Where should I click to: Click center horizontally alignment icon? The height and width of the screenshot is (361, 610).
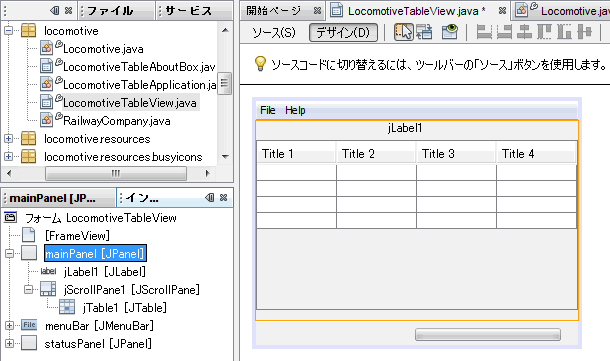click(x=524, y=32)
